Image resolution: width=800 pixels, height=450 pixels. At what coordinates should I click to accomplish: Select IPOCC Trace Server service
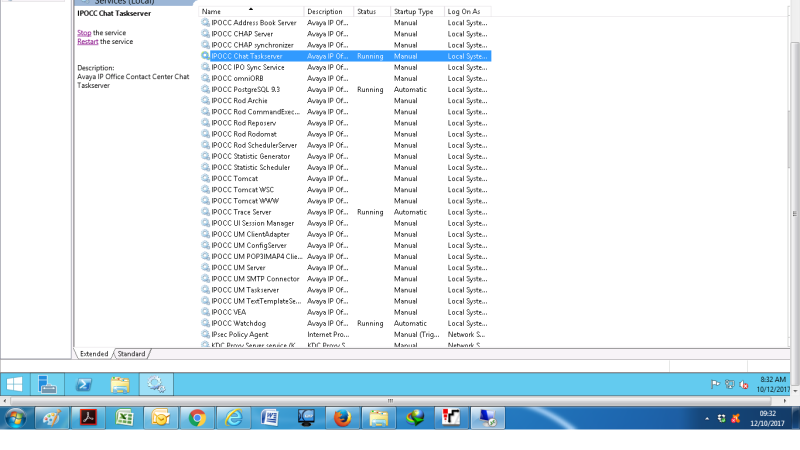[345, 212]
